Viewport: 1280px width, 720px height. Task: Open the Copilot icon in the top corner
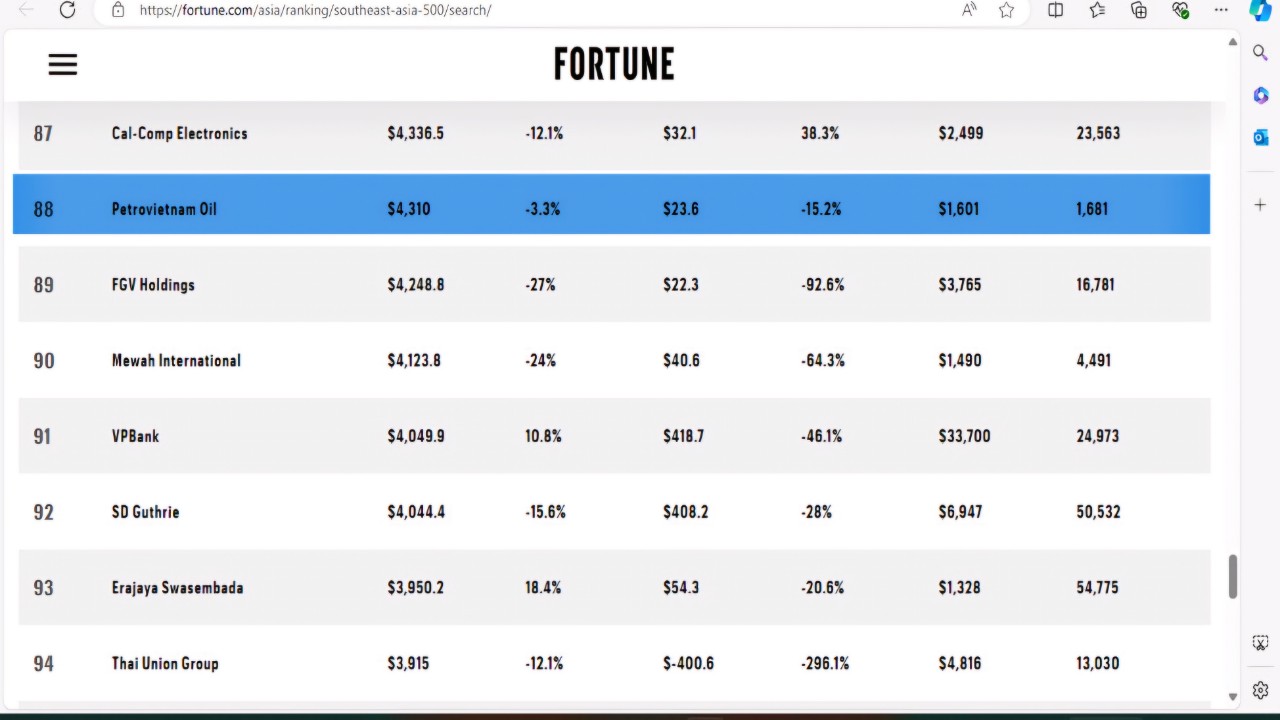1260,10
